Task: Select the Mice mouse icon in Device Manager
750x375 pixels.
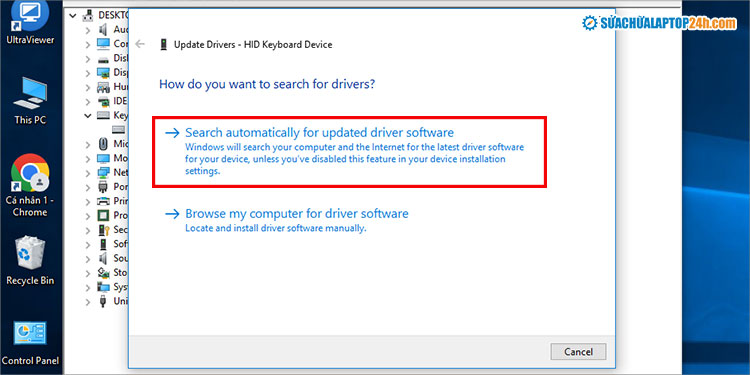Action: [103, 144]
